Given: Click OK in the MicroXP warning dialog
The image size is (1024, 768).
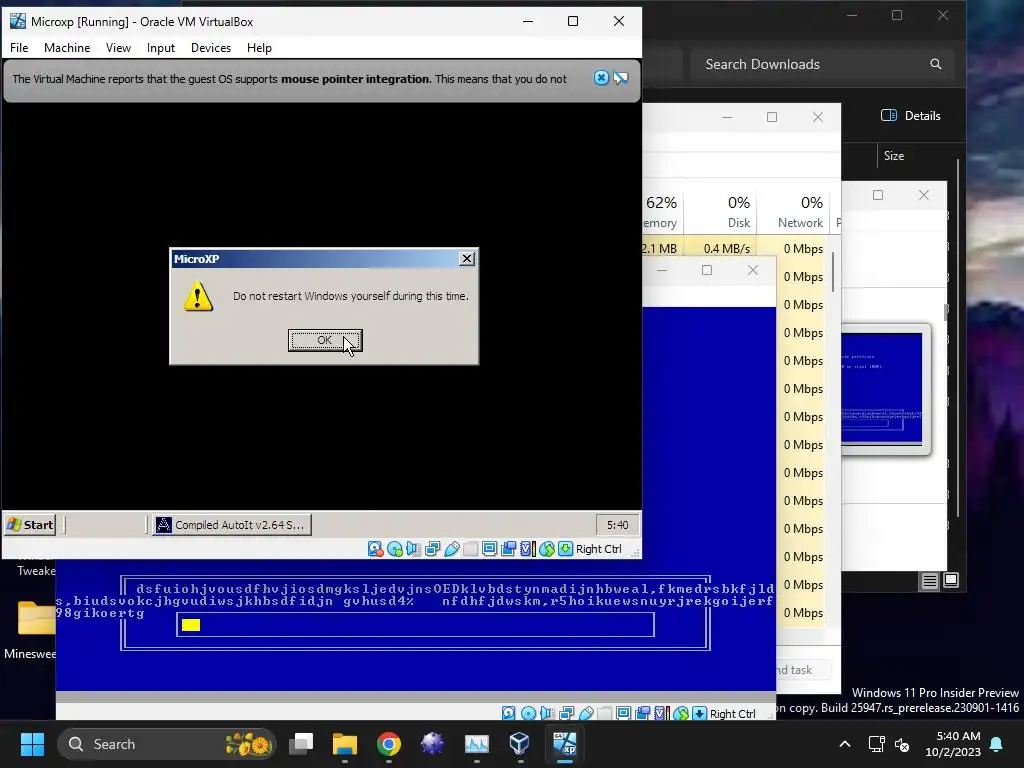Looking at the screenshot, I should click(325, 340).
